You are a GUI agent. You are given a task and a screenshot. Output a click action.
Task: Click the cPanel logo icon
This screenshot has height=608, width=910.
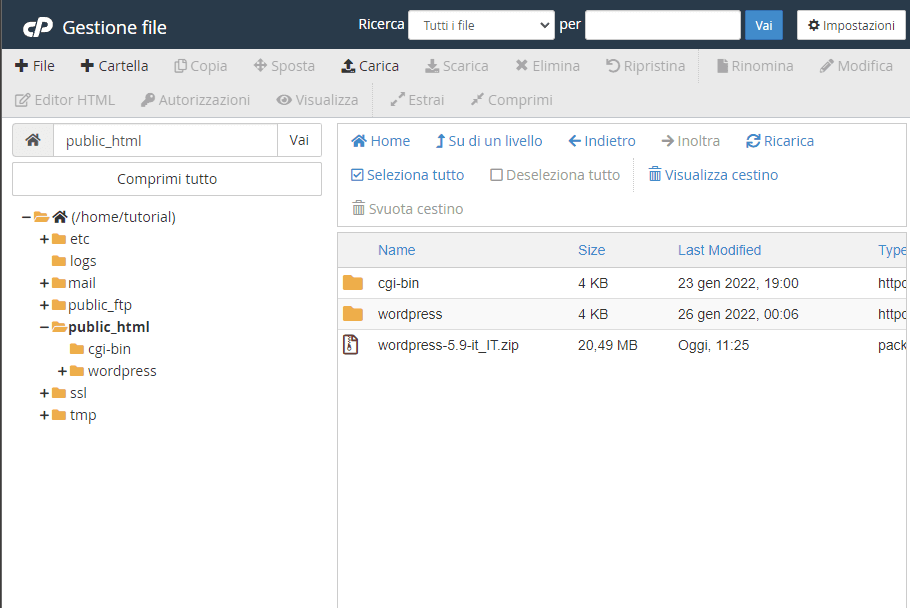click(x=38, y=27)
